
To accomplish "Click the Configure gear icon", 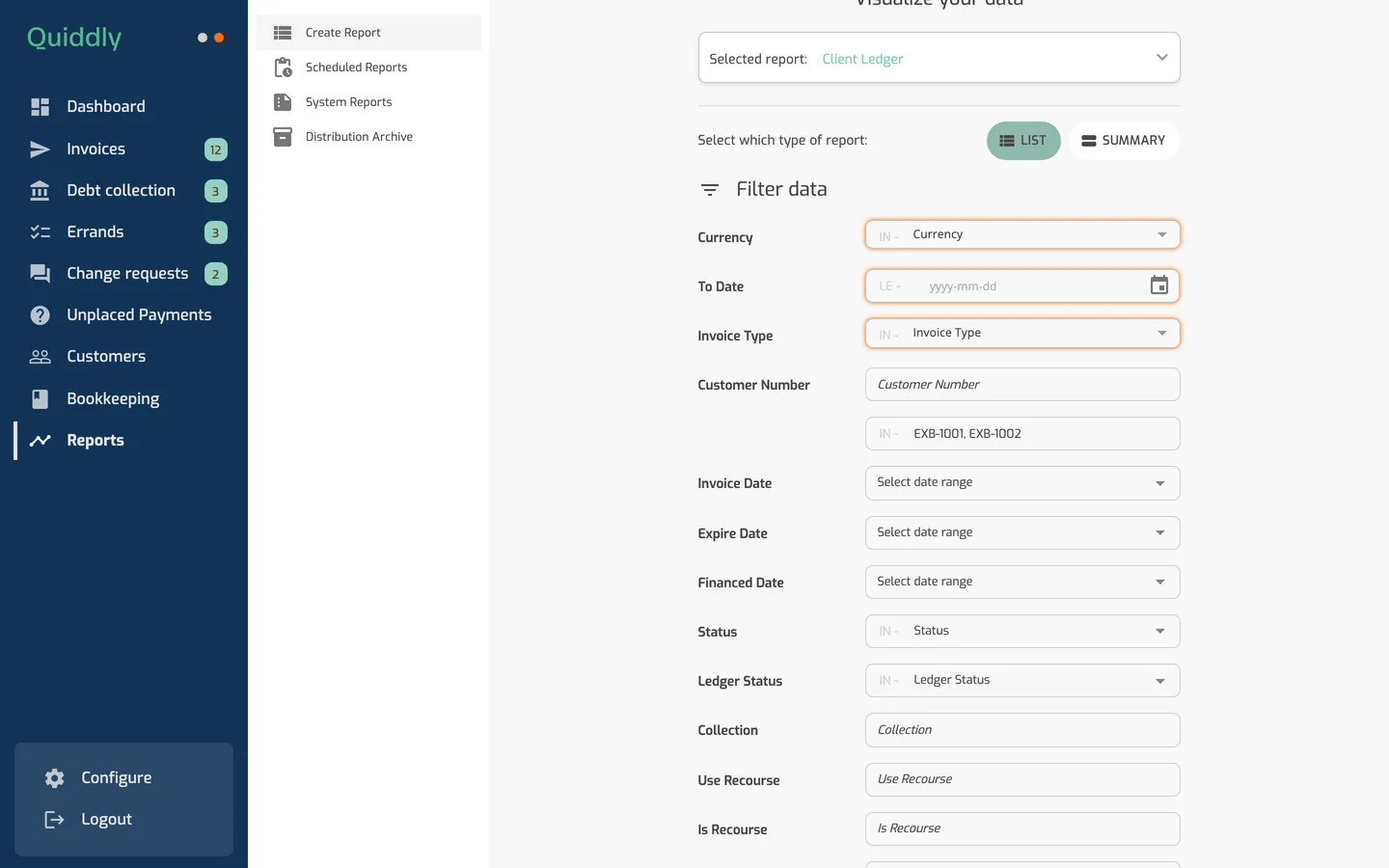I will pyautogui.click(x=54, y=778).
